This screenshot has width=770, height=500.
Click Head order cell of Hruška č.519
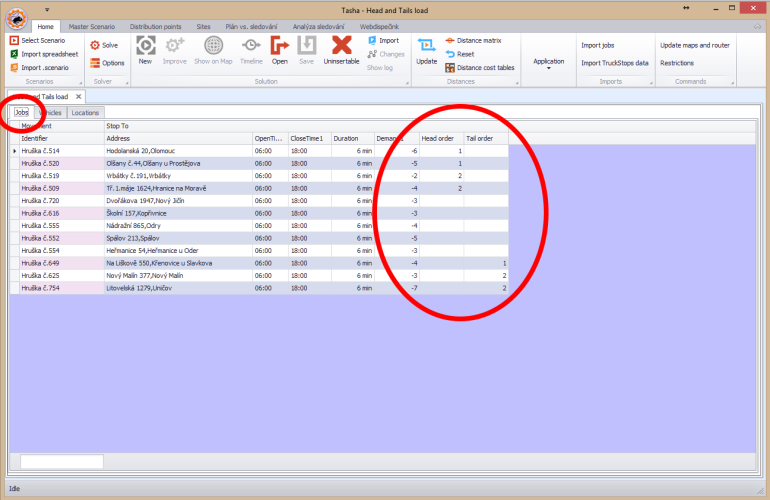441,176
